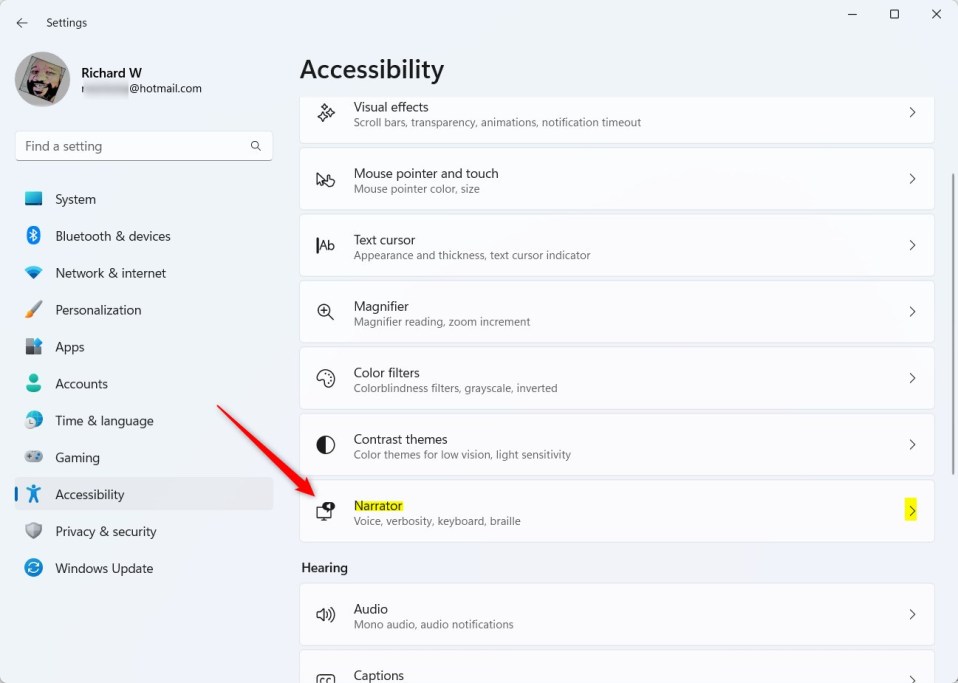The image size is (958, 683).
Task: Open Magnifier chevron arrow
Action: pyautogui.click(x=912, y=312)
